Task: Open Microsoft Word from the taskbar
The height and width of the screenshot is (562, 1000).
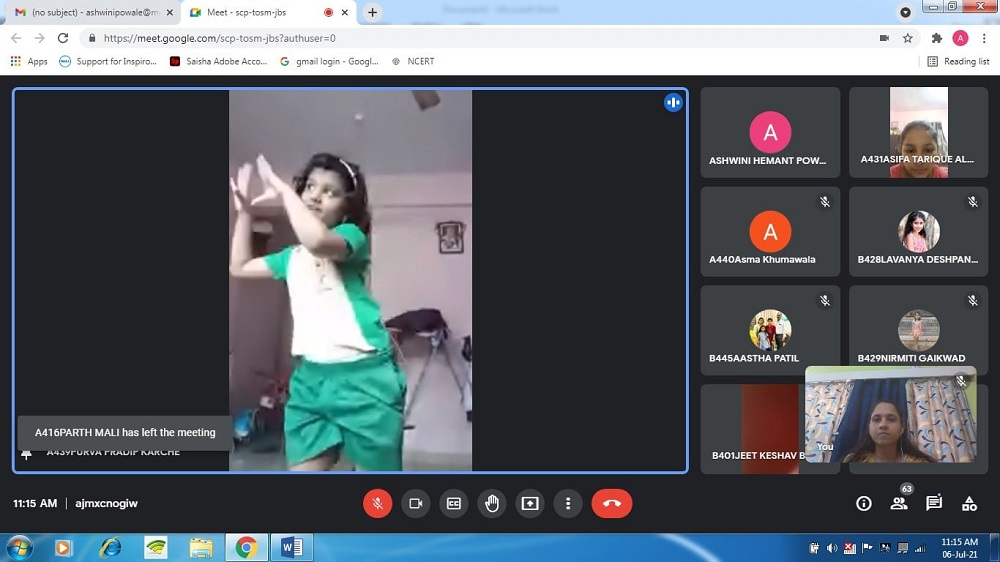Action: coord(292,547)
